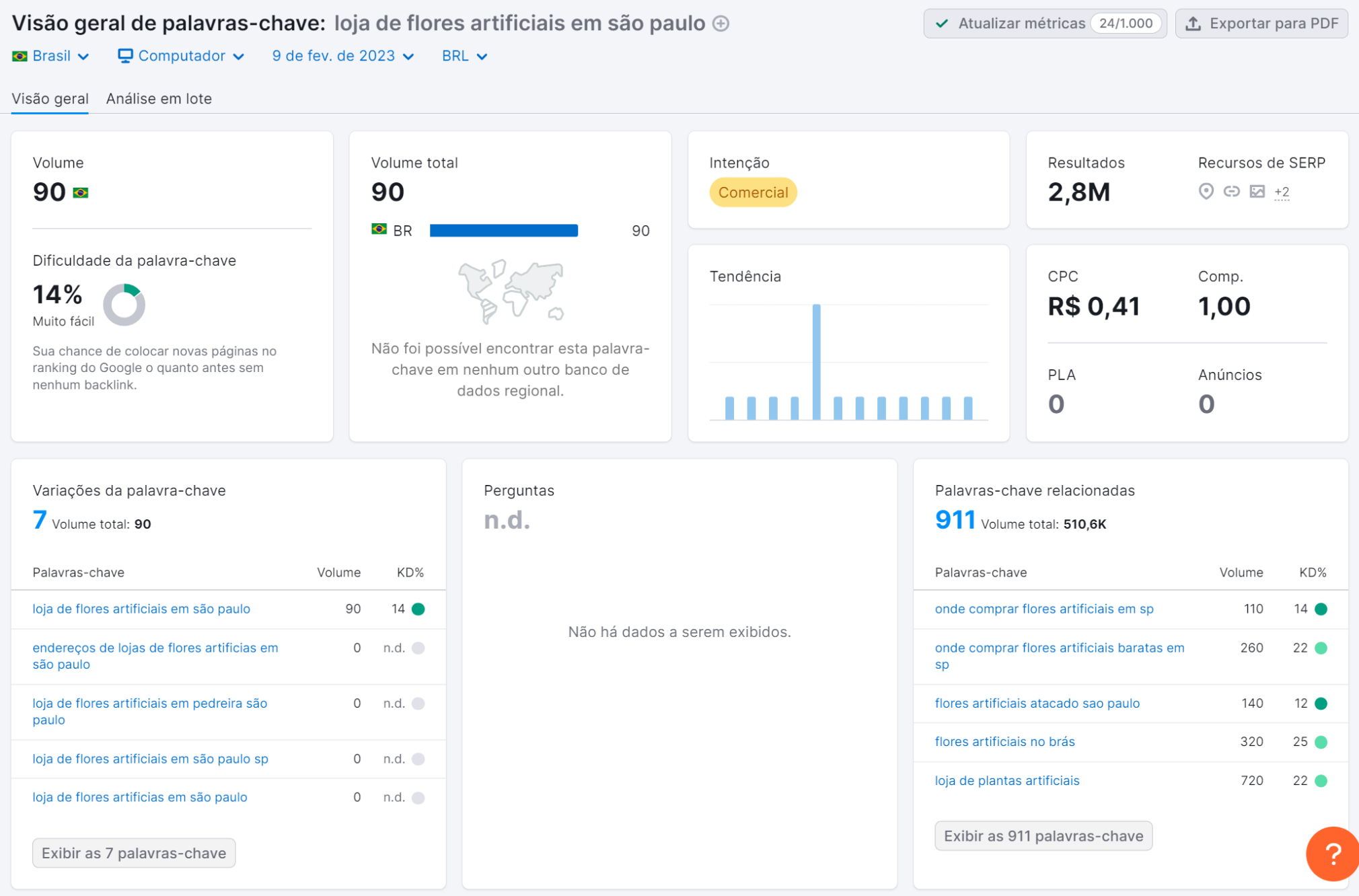
Task: Click the link SERP feature icon
Action: 1231,192
